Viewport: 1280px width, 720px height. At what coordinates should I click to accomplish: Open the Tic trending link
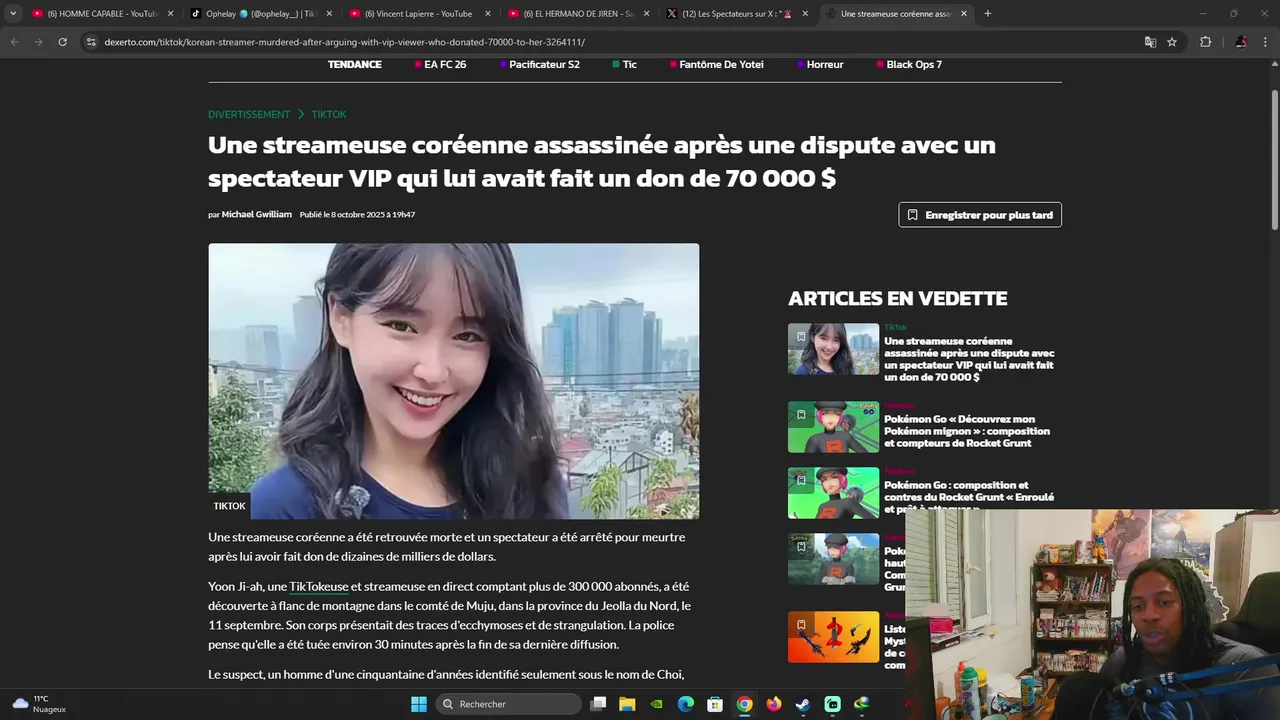point(625,64)
